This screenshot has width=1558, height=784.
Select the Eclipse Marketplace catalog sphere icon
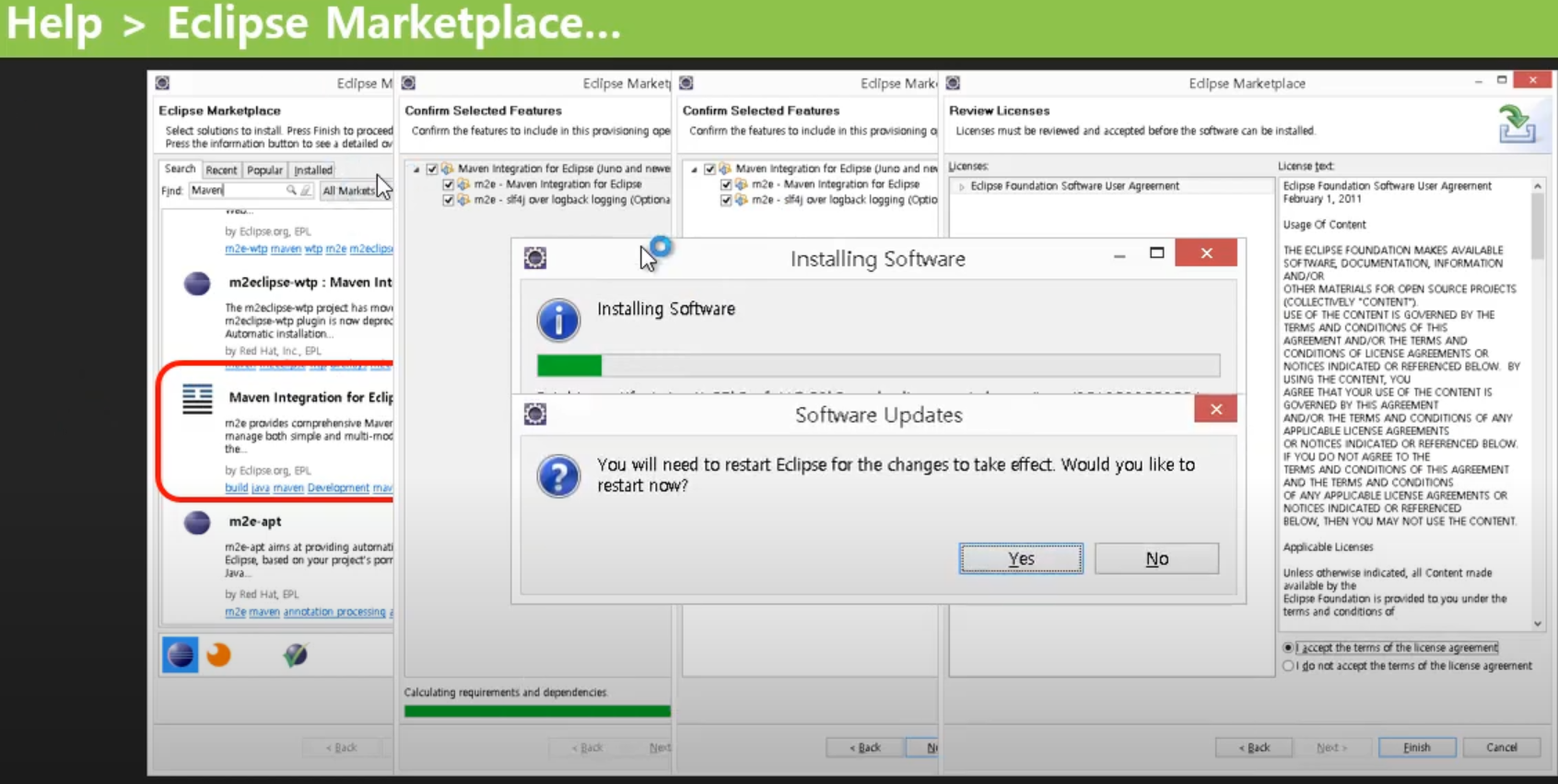coord(181,655)
